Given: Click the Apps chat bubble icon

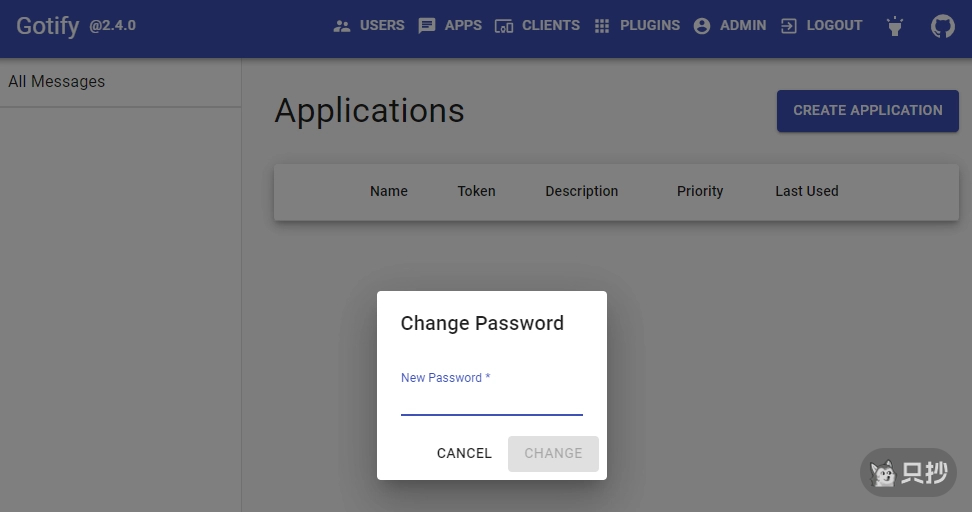Looking at the screenshot, I should 427,26.
